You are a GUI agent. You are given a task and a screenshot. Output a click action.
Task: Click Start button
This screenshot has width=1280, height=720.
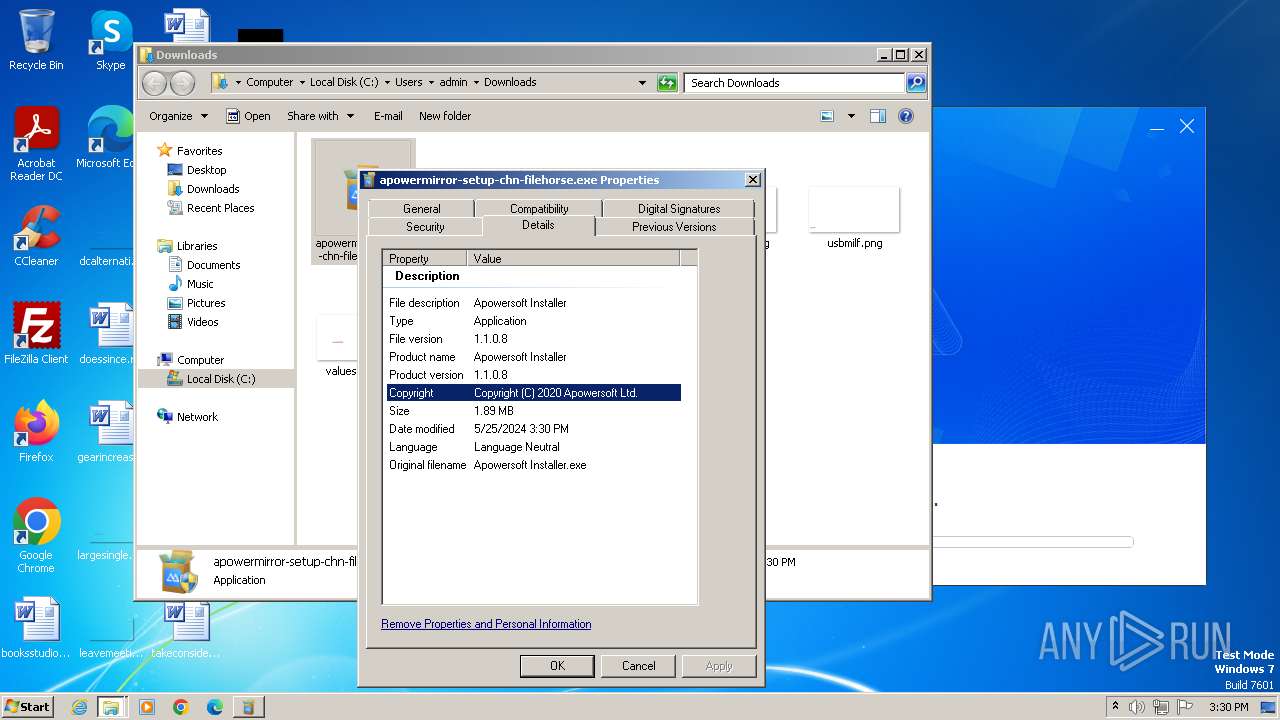(x=28, y=707)
